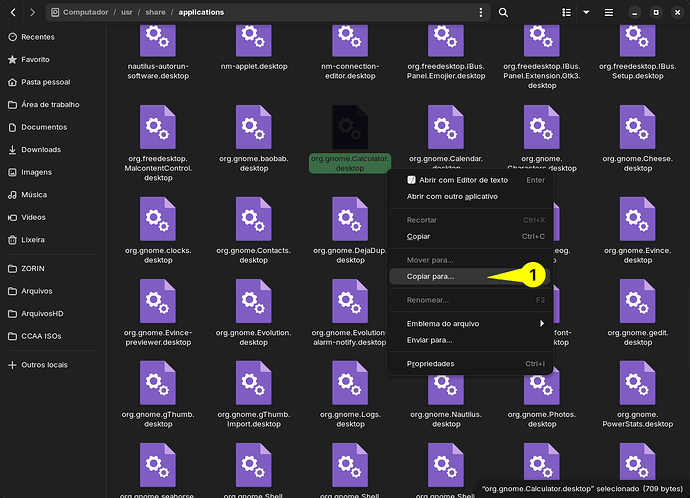Image resolution: width=690 pixels, height=498 pixels.
Task: Switch to list view using toolbar icon
Action: coord(567,12)
